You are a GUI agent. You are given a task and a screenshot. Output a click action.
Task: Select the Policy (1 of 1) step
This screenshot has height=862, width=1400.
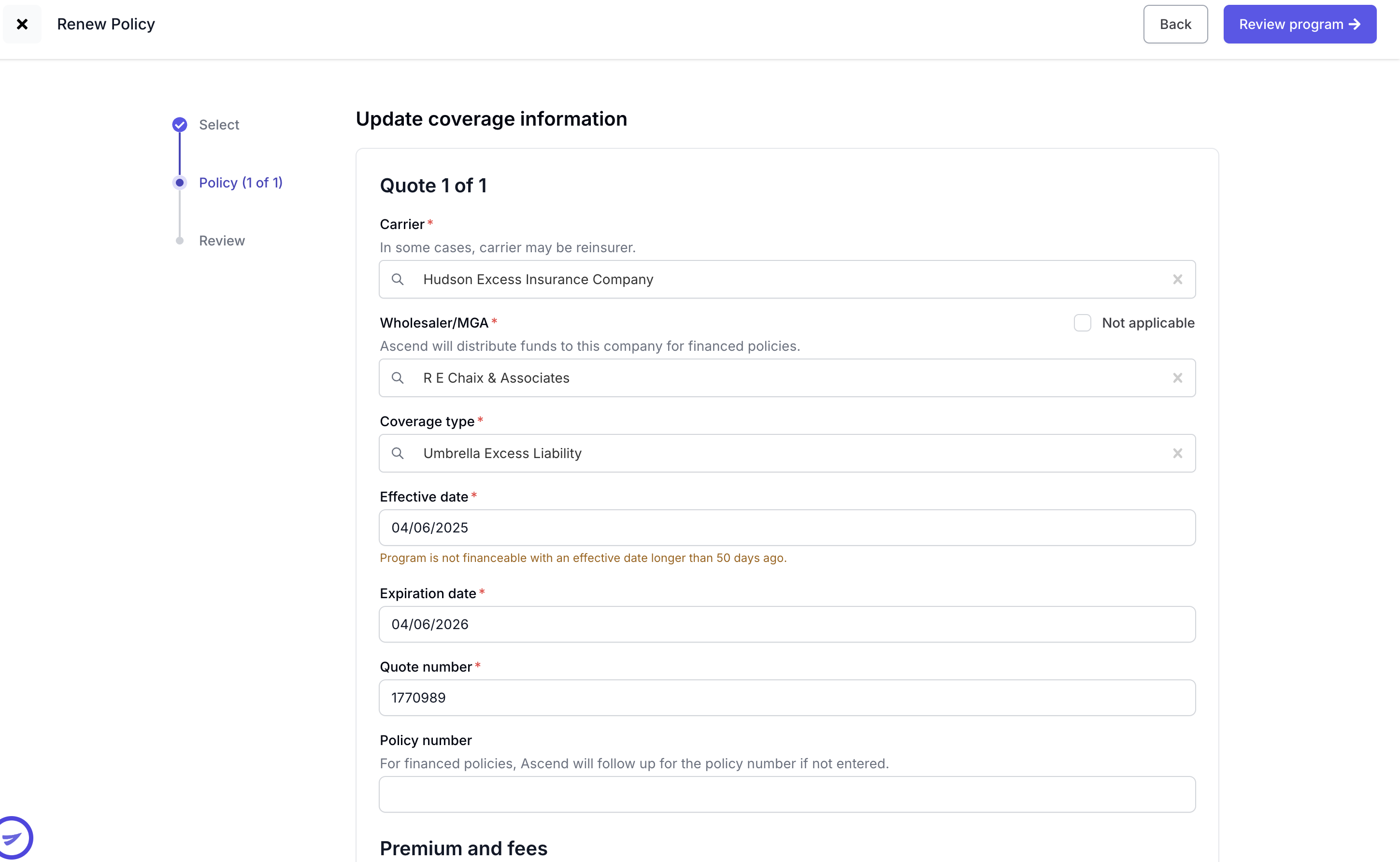[241, 183]
